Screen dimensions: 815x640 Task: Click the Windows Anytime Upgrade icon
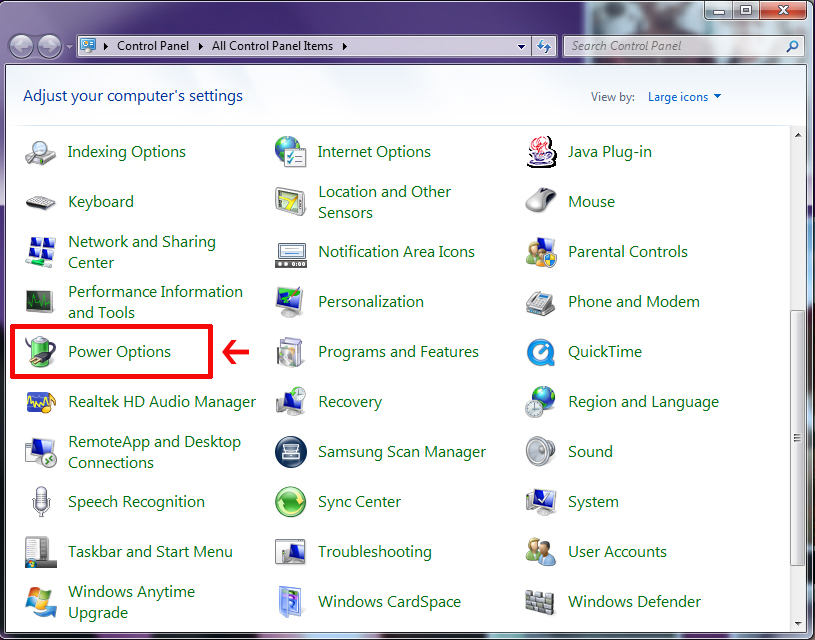(41, 602)
